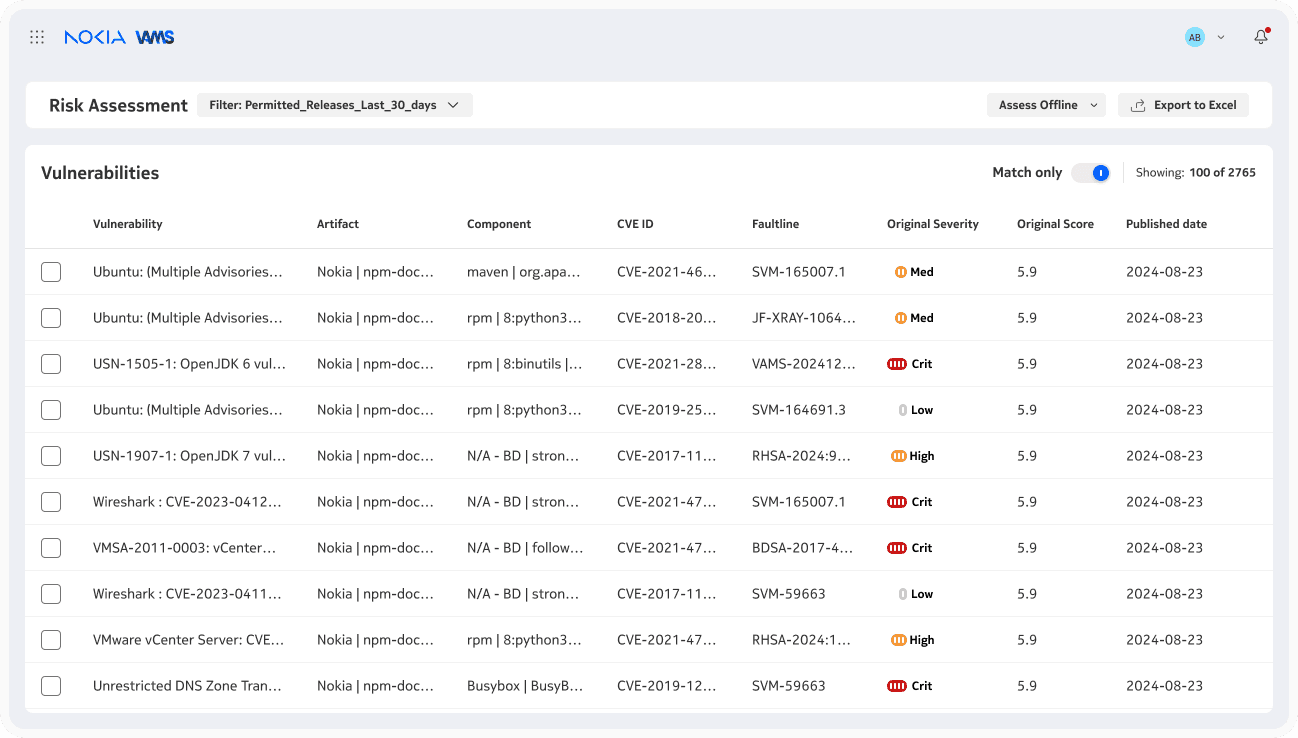Open notifications bell icon
1298x738 pixels.
click(x=1261, y=37)
